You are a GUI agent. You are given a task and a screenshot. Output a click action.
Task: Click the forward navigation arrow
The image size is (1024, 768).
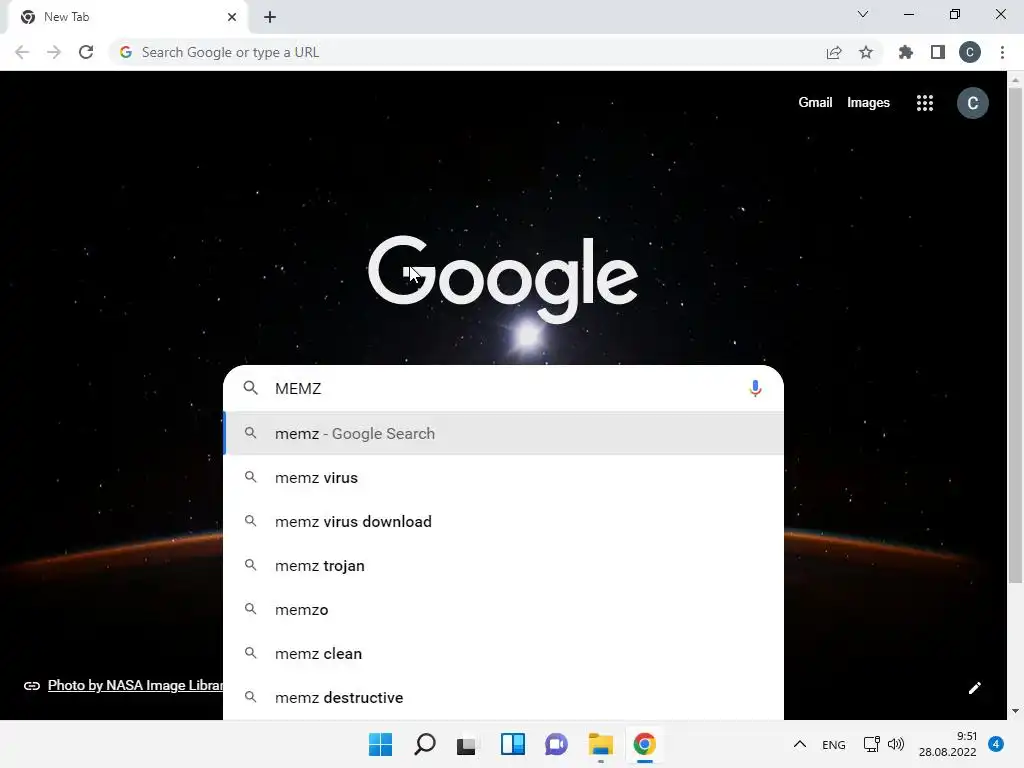pos(54,52)
